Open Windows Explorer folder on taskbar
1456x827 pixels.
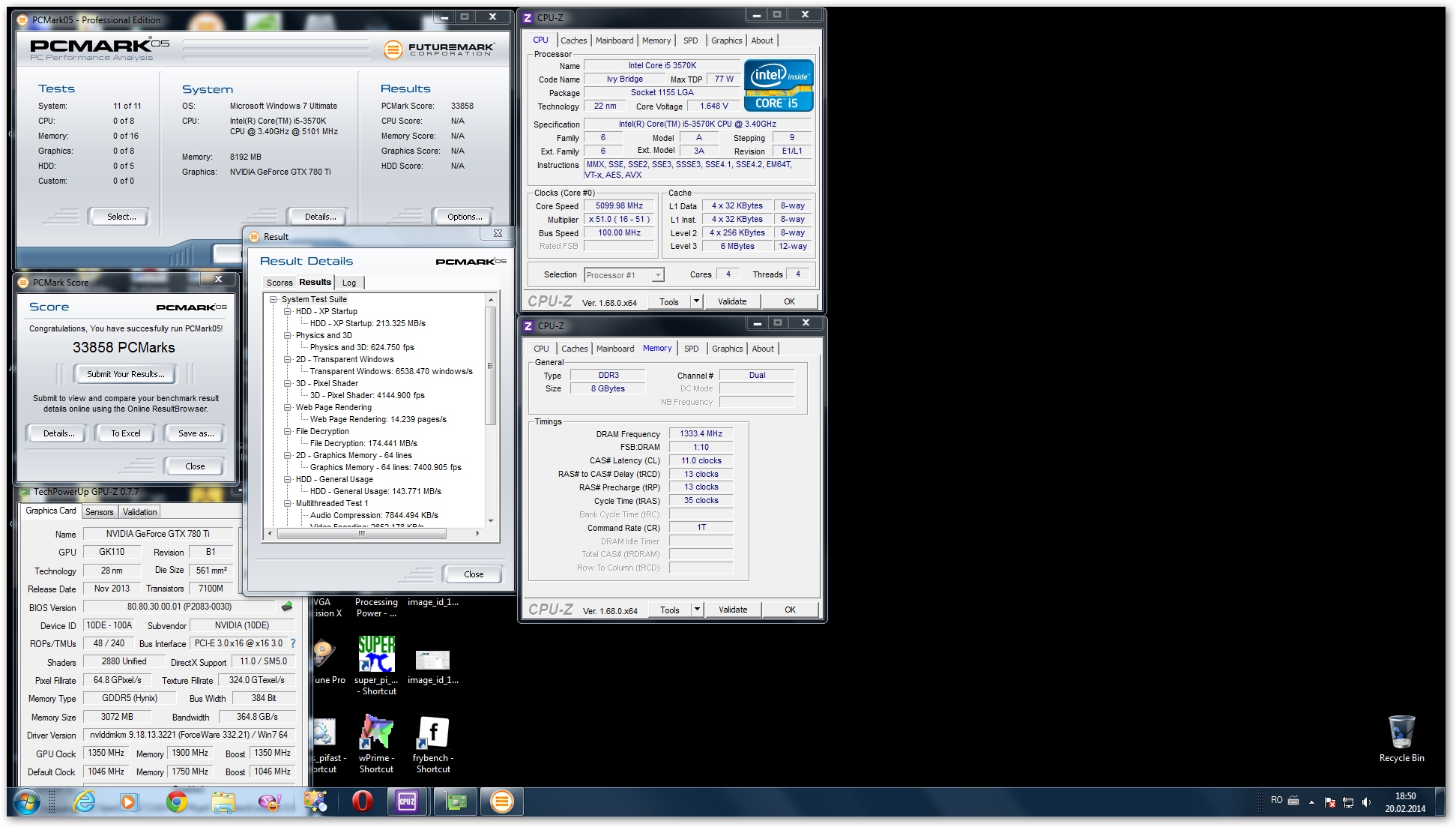click(223, 802)
